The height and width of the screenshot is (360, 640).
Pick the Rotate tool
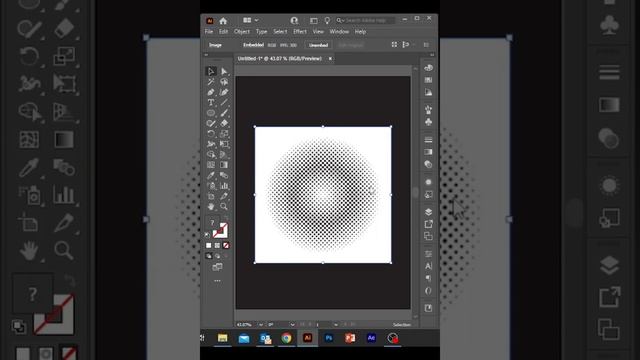[211, 134]
